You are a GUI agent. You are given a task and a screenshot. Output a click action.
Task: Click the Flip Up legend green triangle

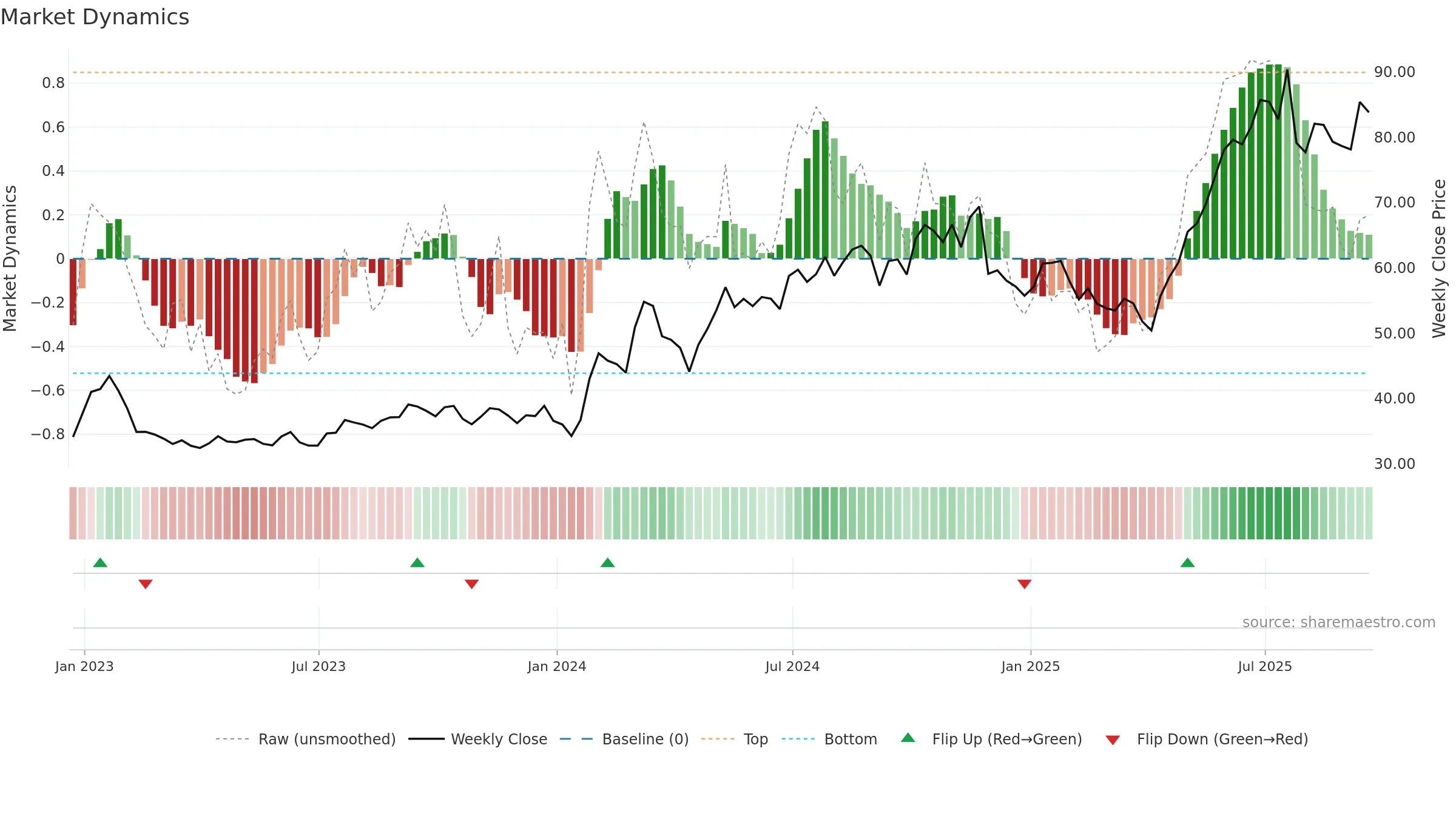[908, 738]
